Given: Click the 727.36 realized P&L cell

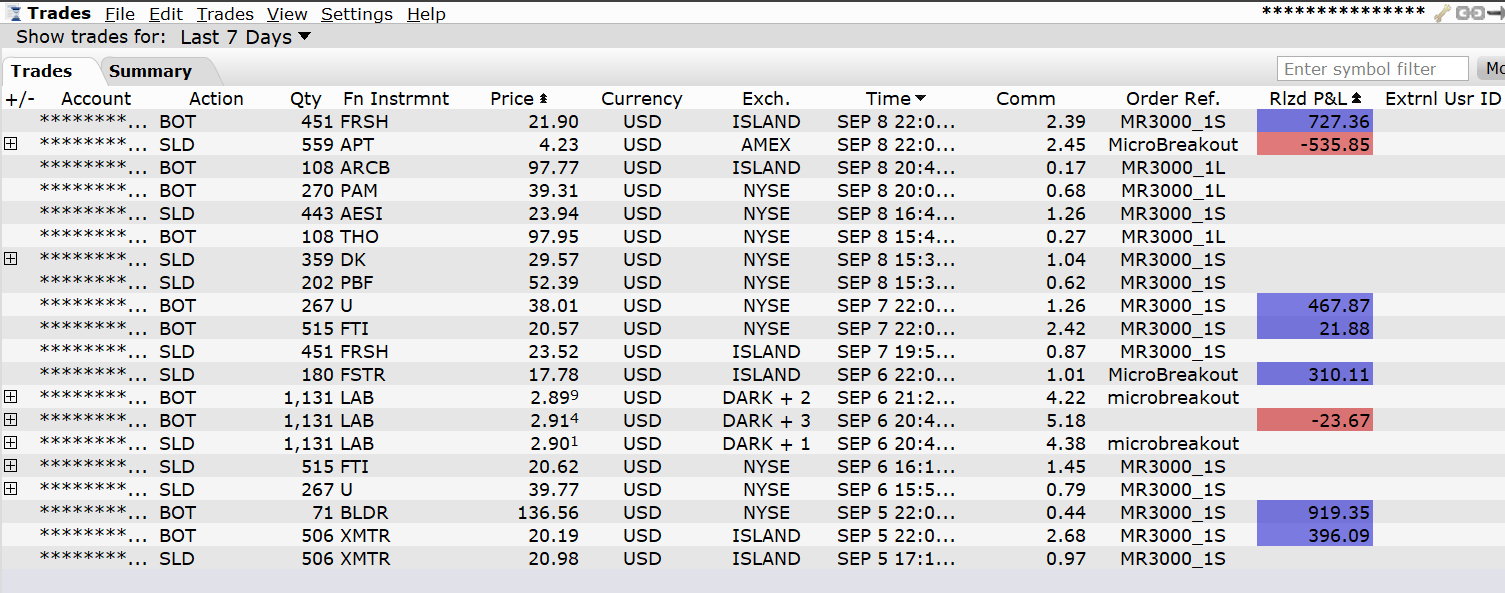Looking at the screenshot, I should (x=1315, y=122).
